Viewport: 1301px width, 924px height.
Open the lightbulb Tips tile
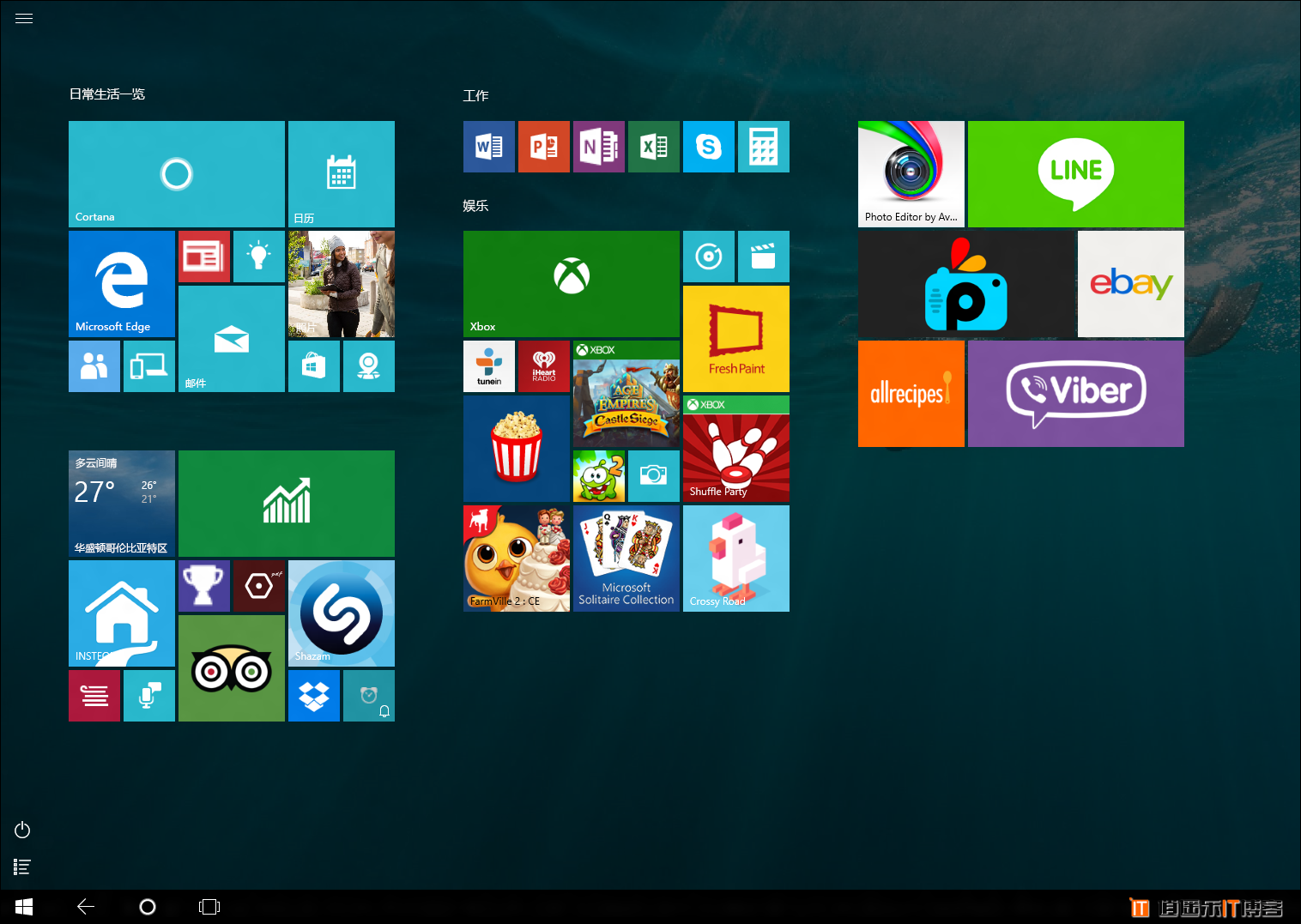[x=259, y=257]
